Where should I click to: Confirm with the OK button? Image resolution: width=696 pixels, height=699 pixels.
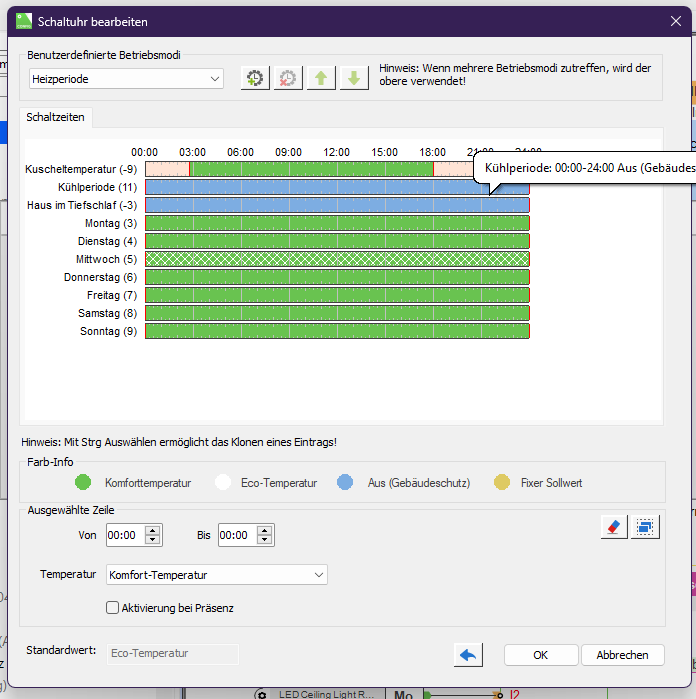pos(541,655)
